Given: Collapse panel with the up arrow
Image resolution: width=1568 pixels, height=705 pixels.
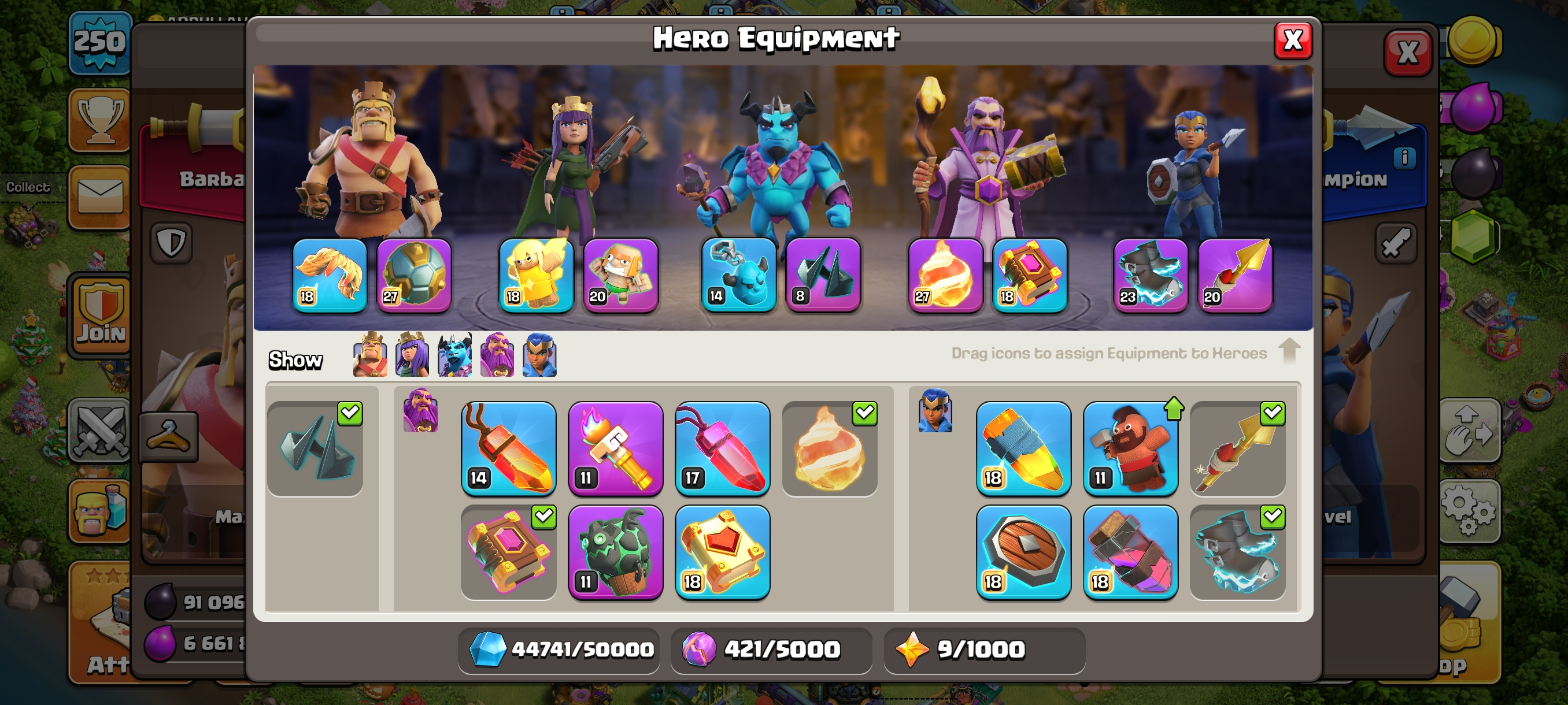Looking at the screenshot, I should point(1289,351).
